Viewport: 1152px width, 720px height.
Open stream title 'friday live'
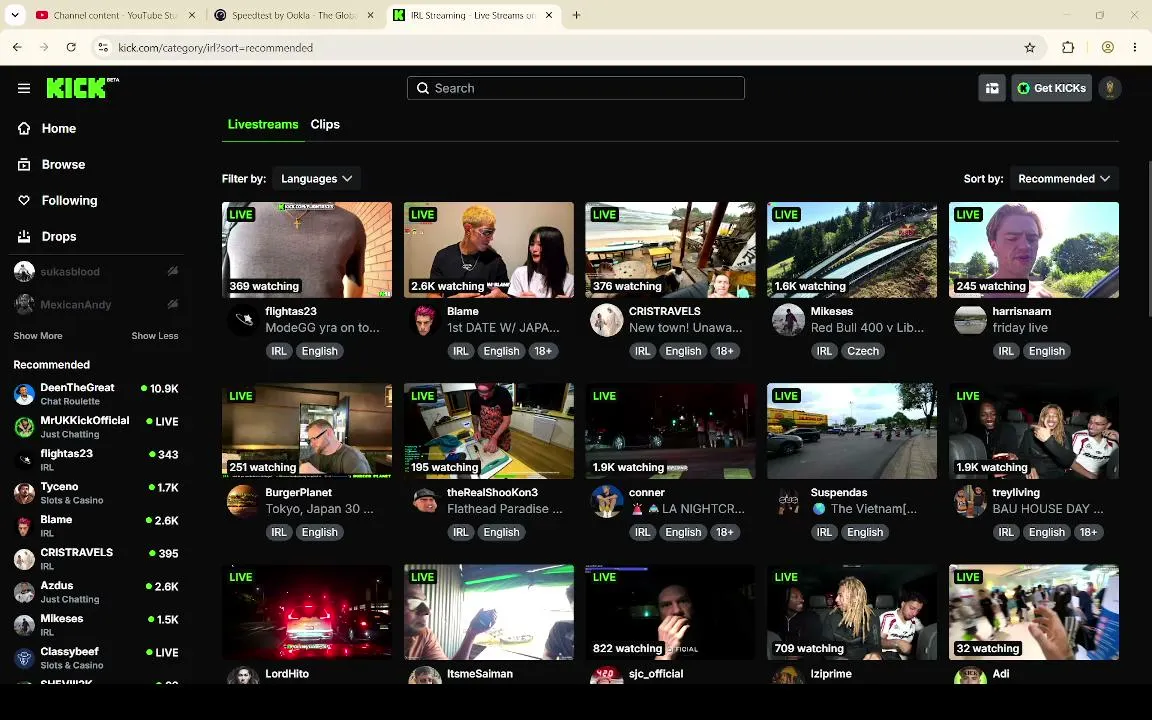click(x=1020, y=328)
